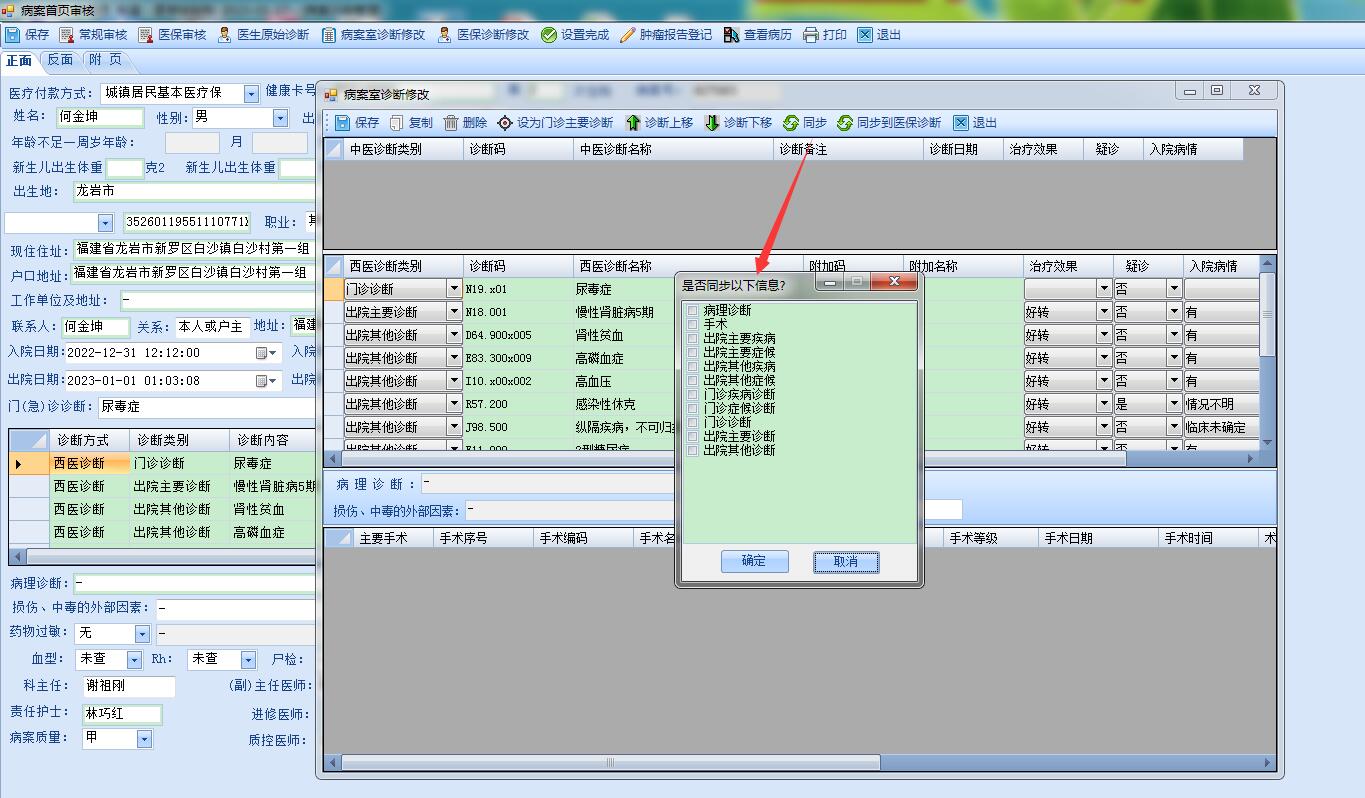Image resolution: width=1365 pixels, height=798 pixels.
Task: Open the 病案质量 dropdown
Action: (144, 739)
